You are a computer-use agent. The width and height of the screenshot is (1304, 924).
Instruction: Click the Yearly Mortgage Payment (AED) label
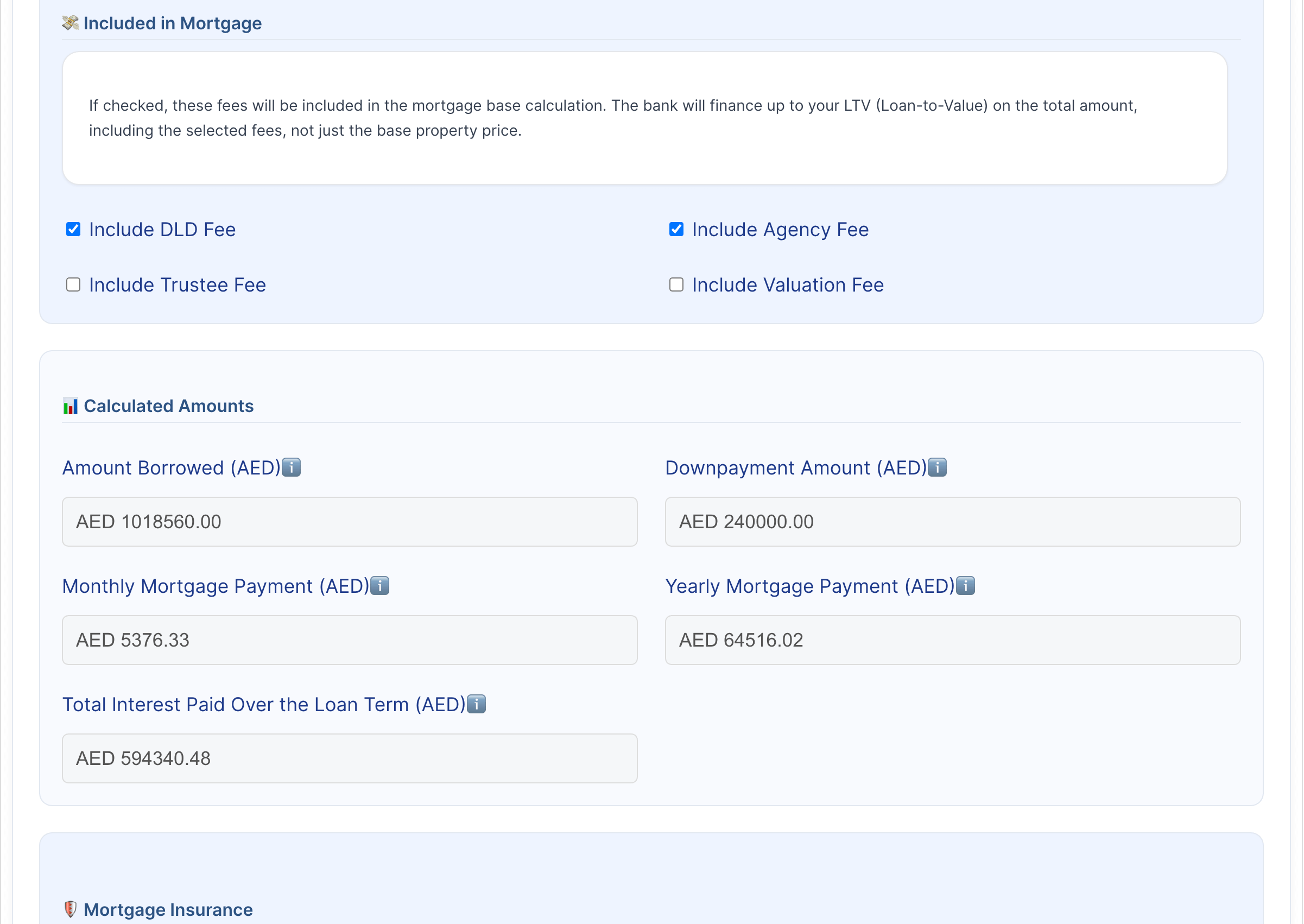coord(810,586)
